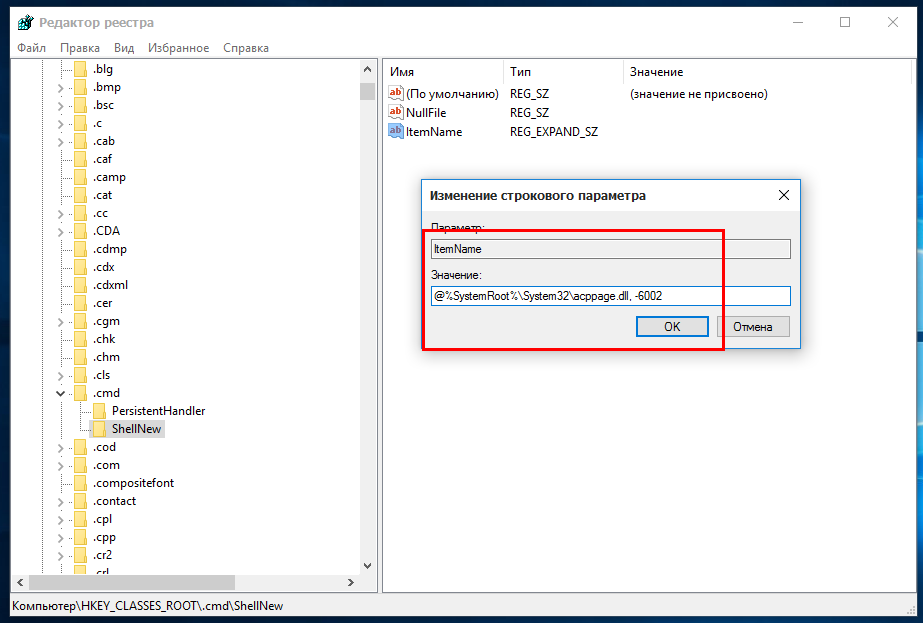
Task: Close the Изменение строкового параметра dialog
Action: point(783,195)
